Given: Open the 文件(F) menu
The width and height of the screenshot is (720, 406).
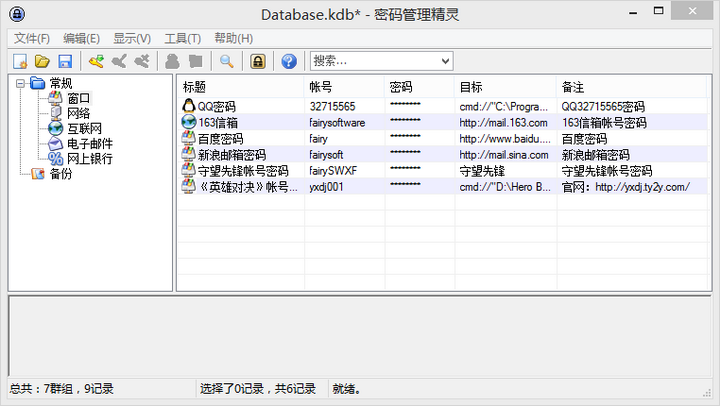Looking at the screenshot, I should tap(32, 39).
